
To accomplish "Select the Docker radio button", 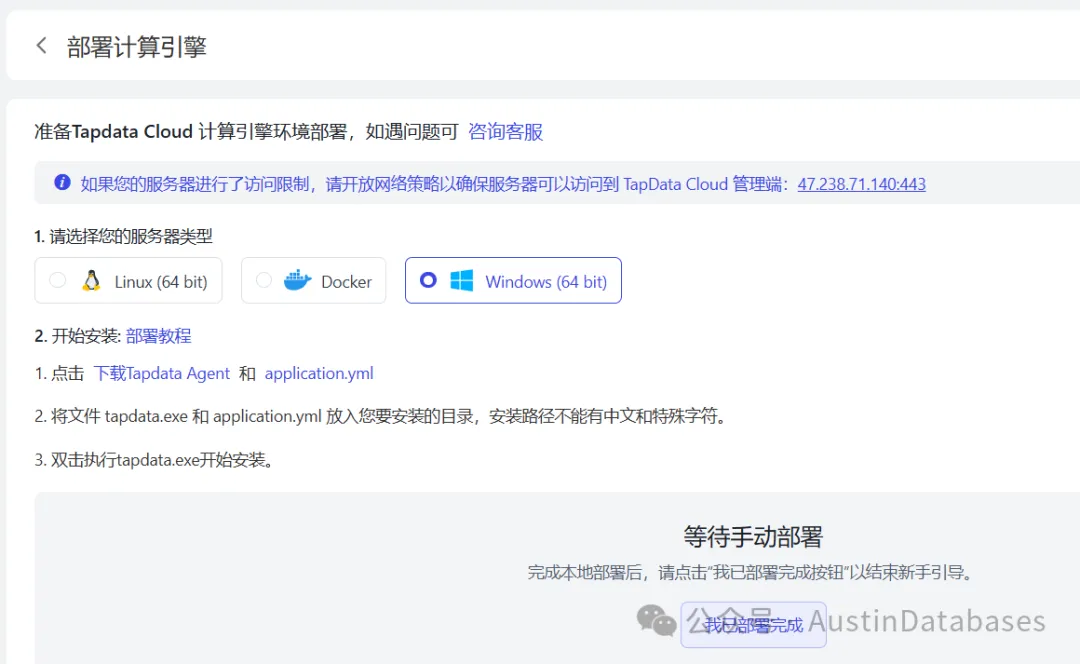I will click(x=264, y=281).
